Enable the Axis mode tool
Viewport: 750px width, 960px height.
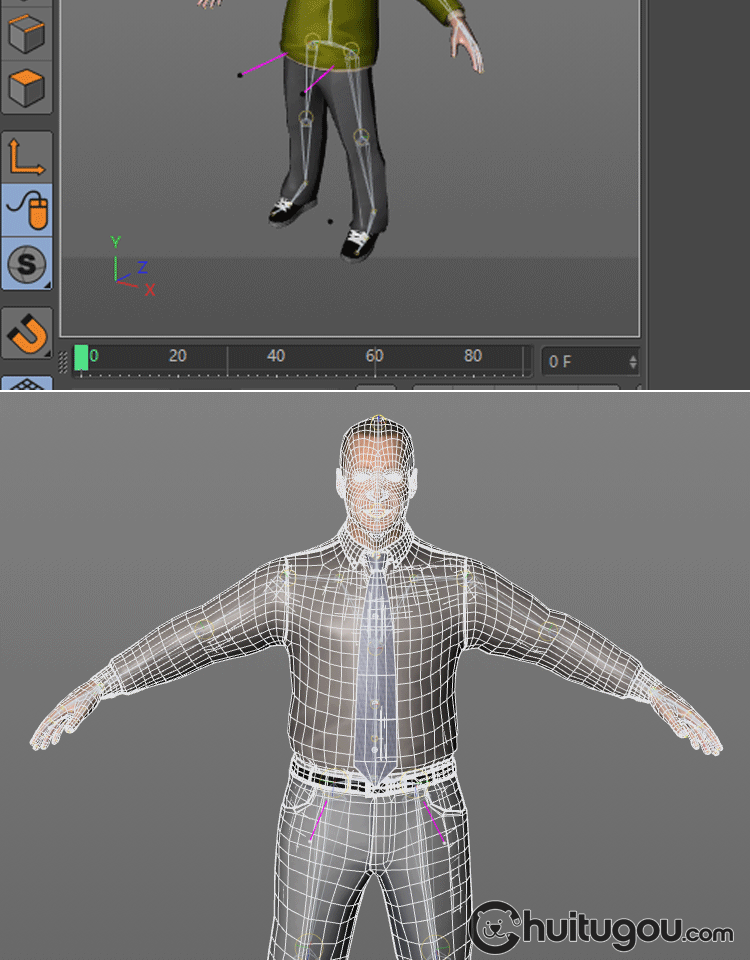(x=26, y=157)
